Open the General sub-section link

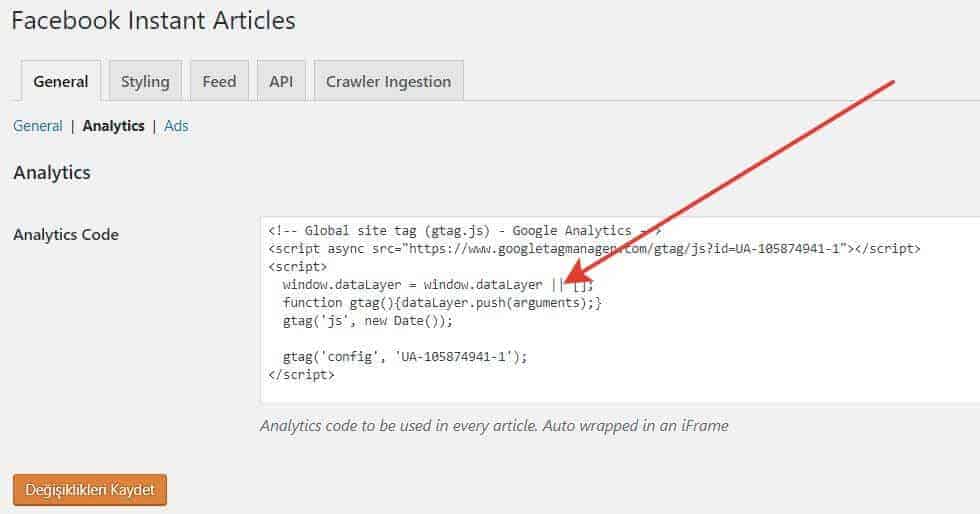(x=38, y=126)
